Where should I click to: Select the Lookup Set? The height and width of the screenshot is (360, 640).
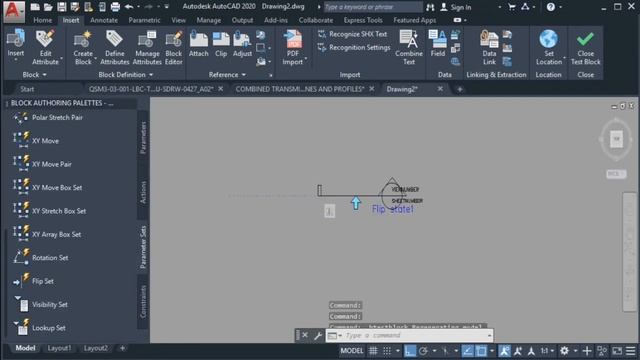point(39,328)
